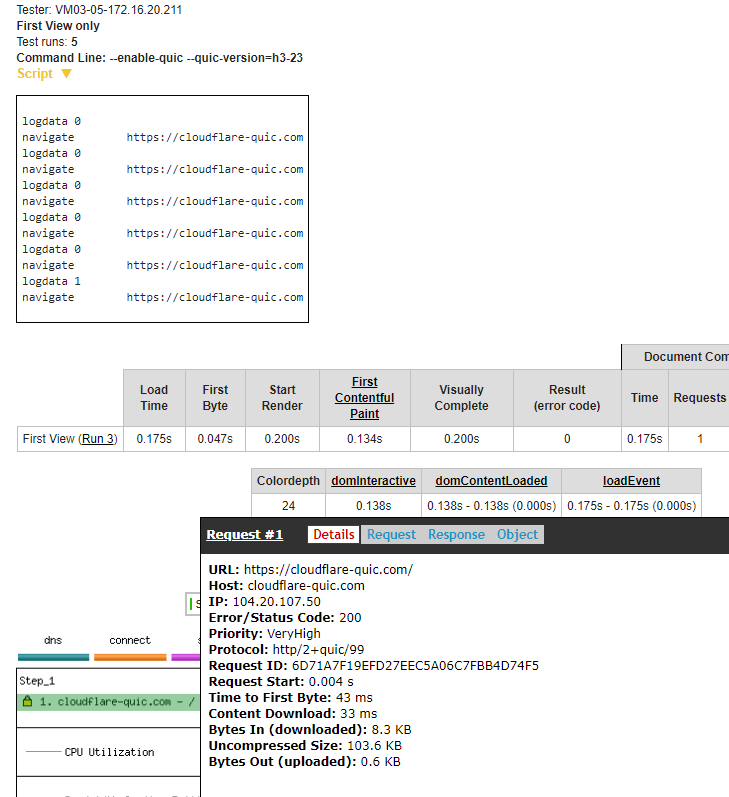Click the Load Time column header
The height and width of the screenshot is (797, 729).
[154, 397]
